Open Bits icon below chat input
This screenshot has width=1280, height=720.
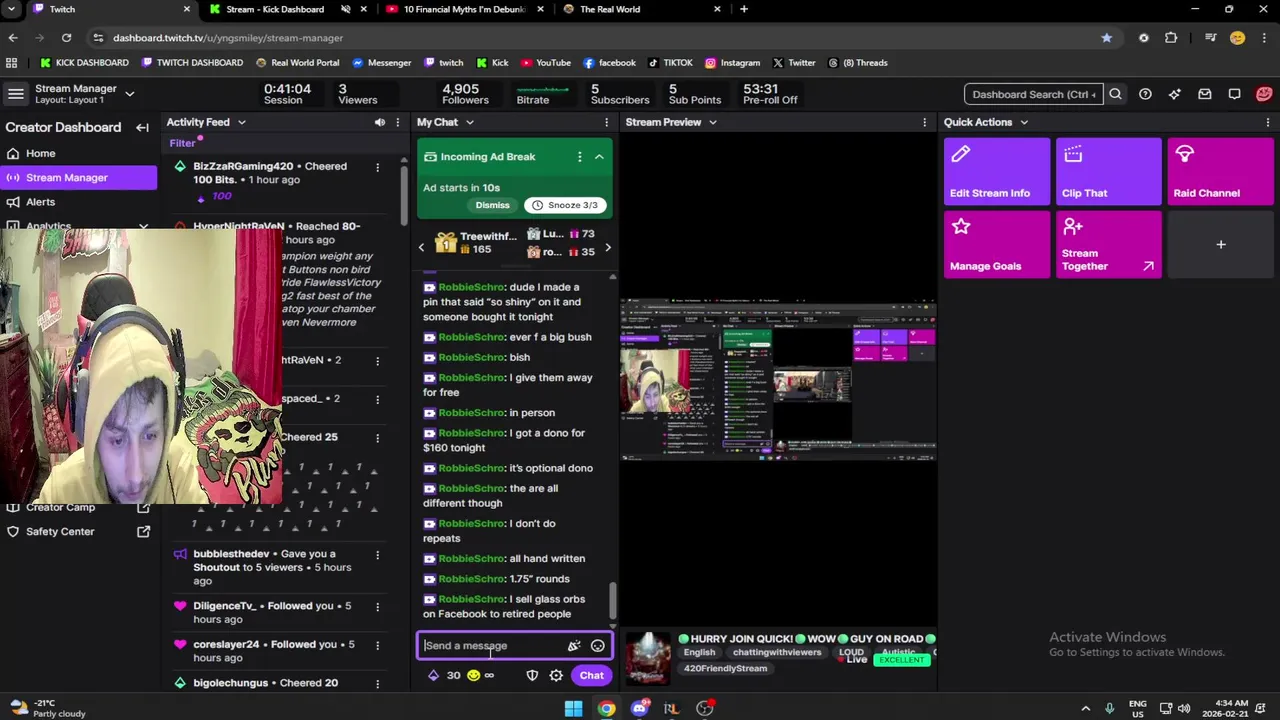coord(433,675)
